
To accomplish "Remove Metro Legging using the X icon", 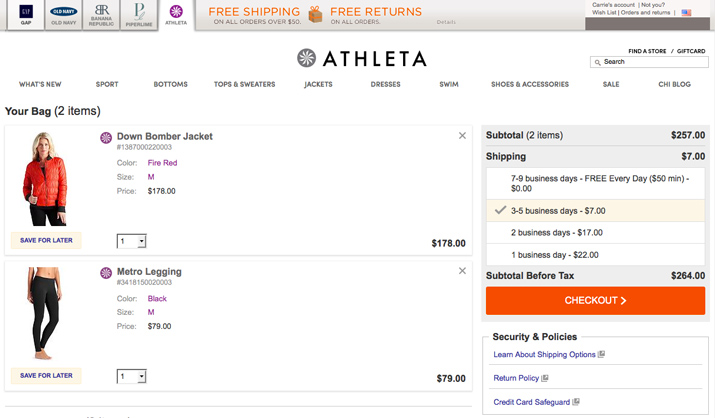I will pos(462,271).
